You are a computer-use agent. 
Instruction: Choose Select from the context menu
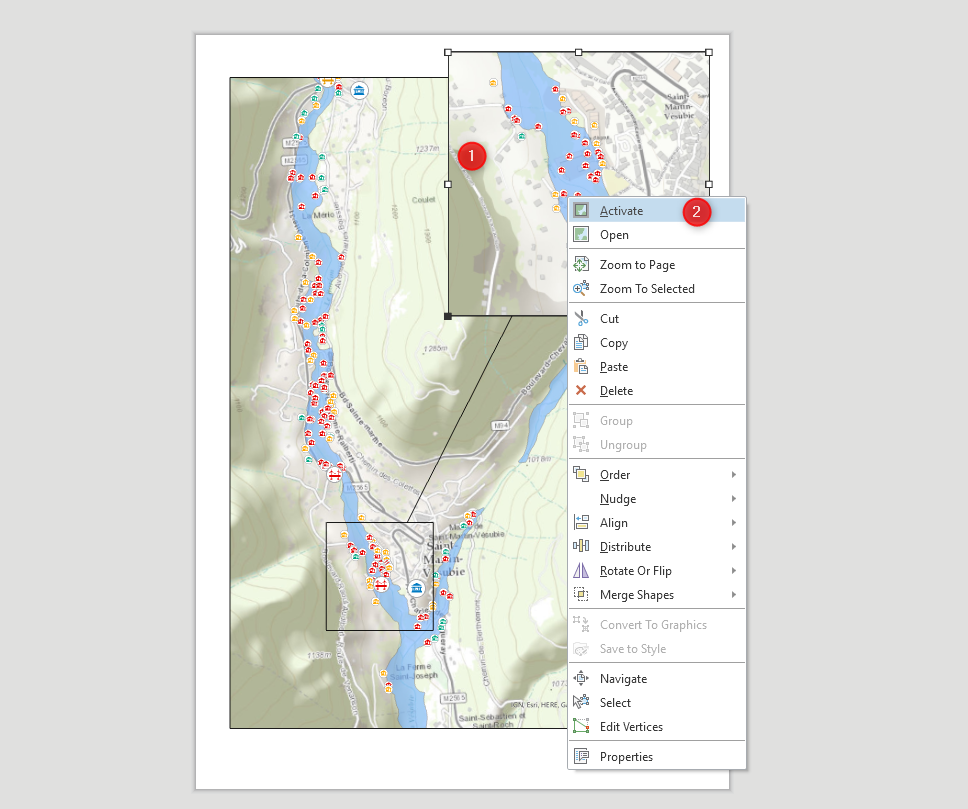[x=657, y=703]
